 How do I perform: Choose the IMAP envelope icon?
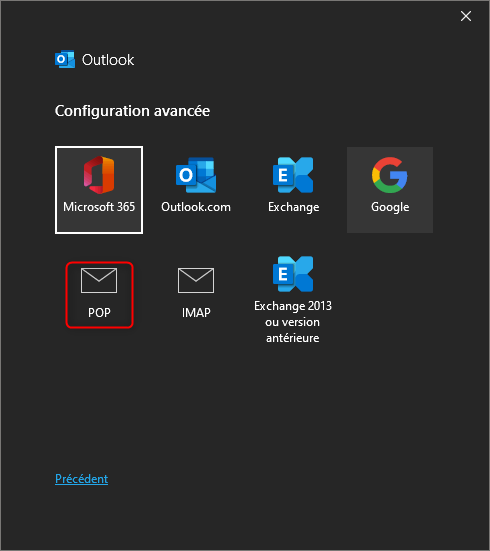click(196, 280)
